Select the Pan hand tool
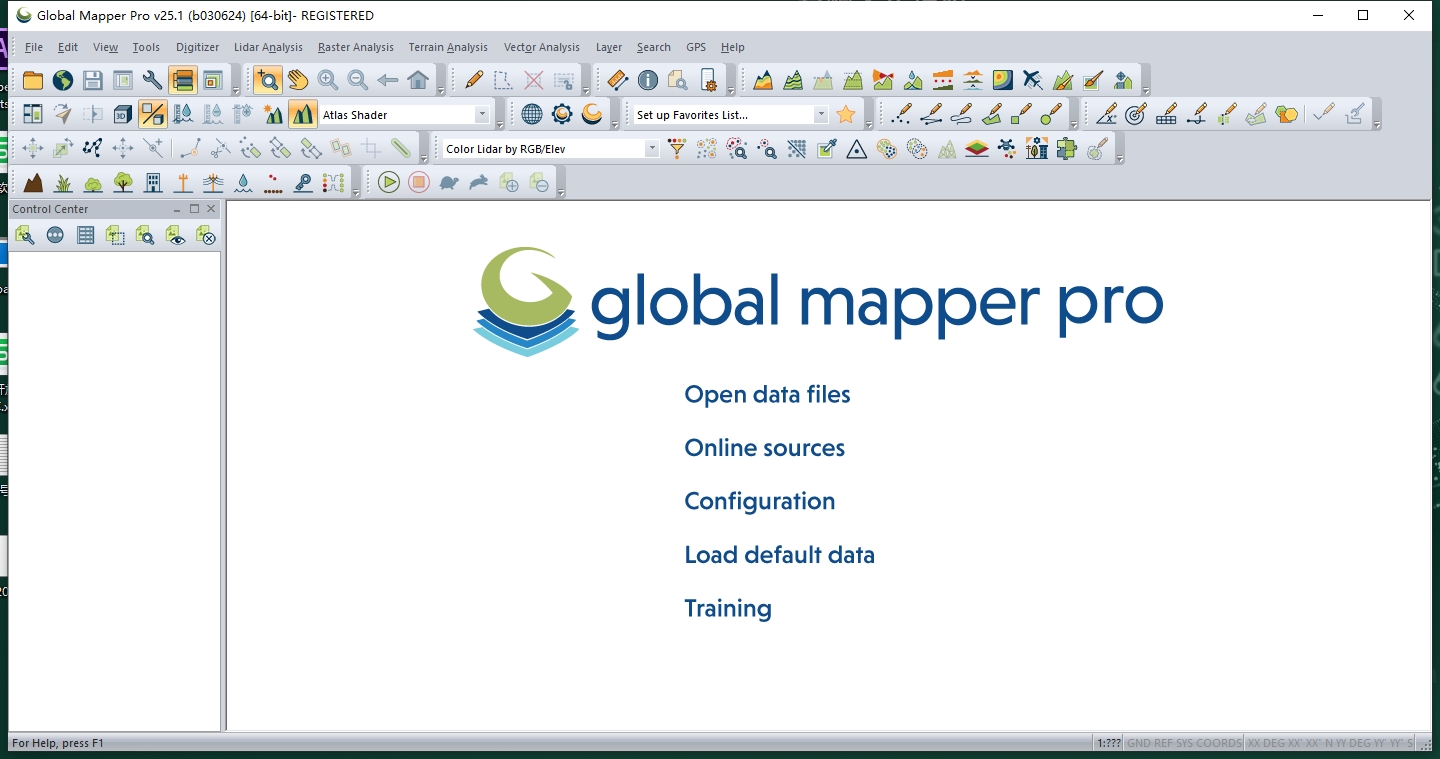Viewport: 1440px width, 759px height. pyautogui.click(x=297, y=79)
